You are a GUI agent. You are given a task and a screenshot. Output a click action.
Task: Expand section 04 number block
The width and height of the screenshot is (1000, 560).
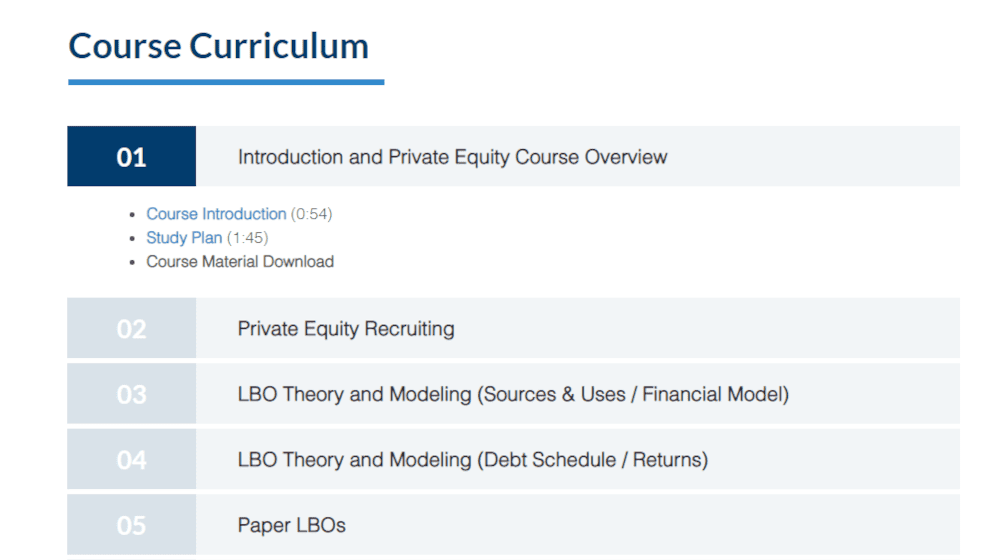(x=131, y=459)
